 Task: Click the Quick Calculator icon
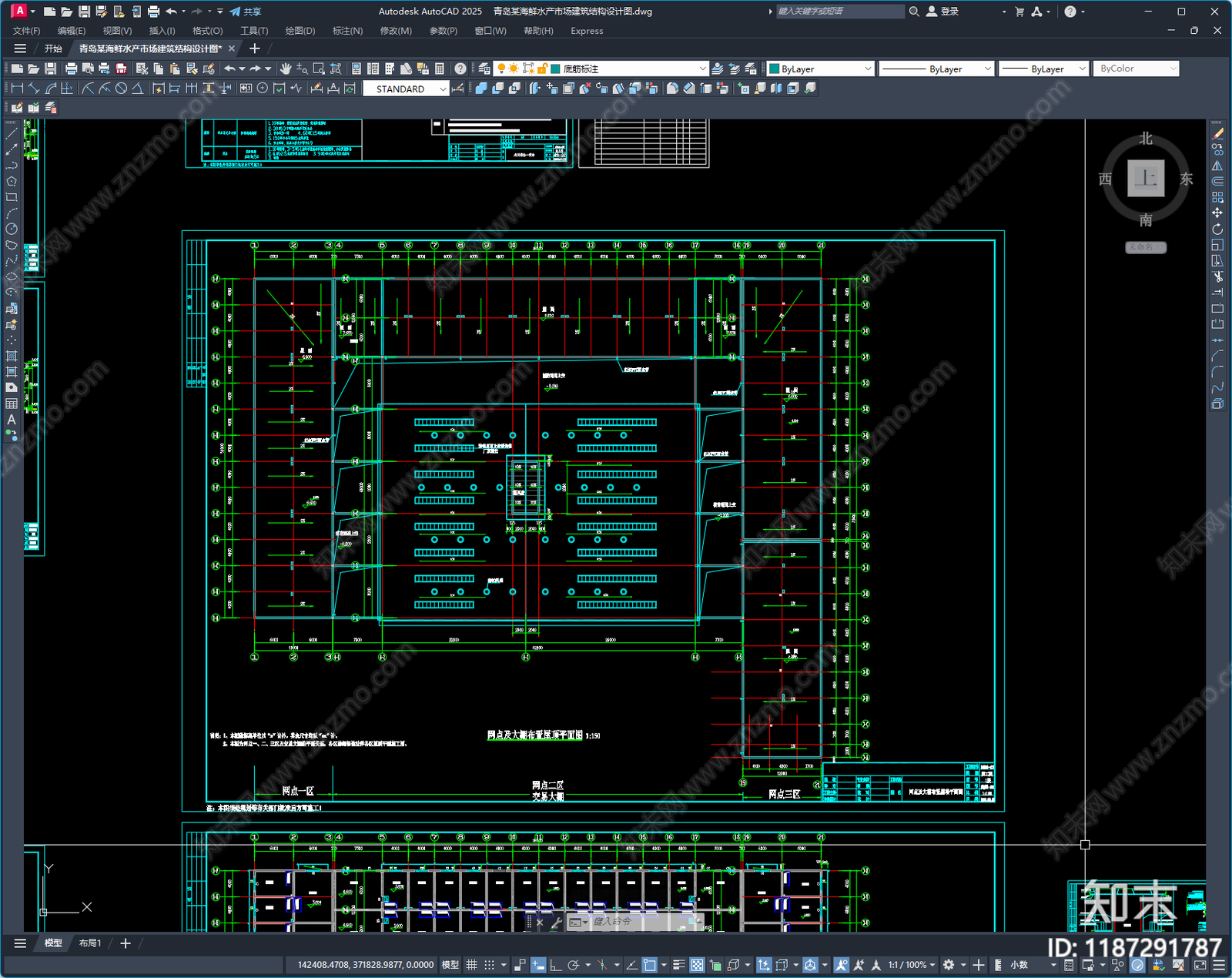[440, 69]
